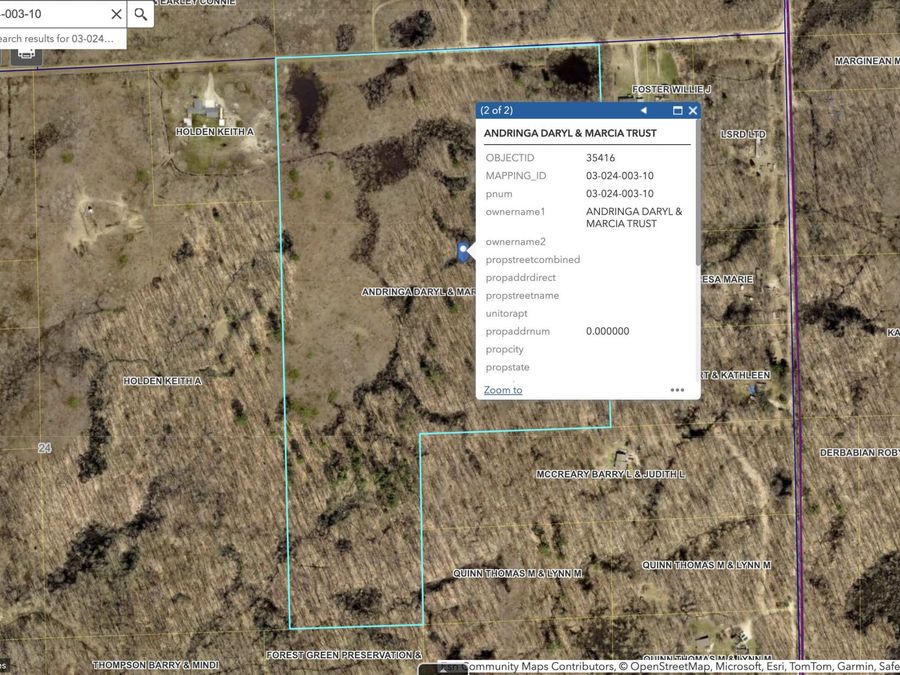Click MCCREARY BARRY L & JUDITH L label
The height and width of the screenshot is (675, 900).
[x=610, y=474]
